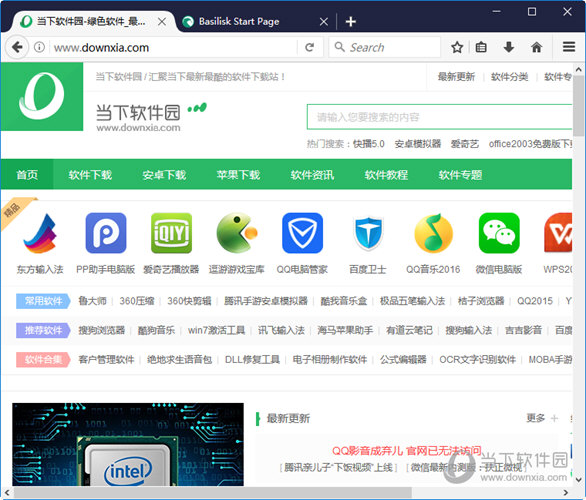Open the PP助手电脑版 icon

(106, 233)
